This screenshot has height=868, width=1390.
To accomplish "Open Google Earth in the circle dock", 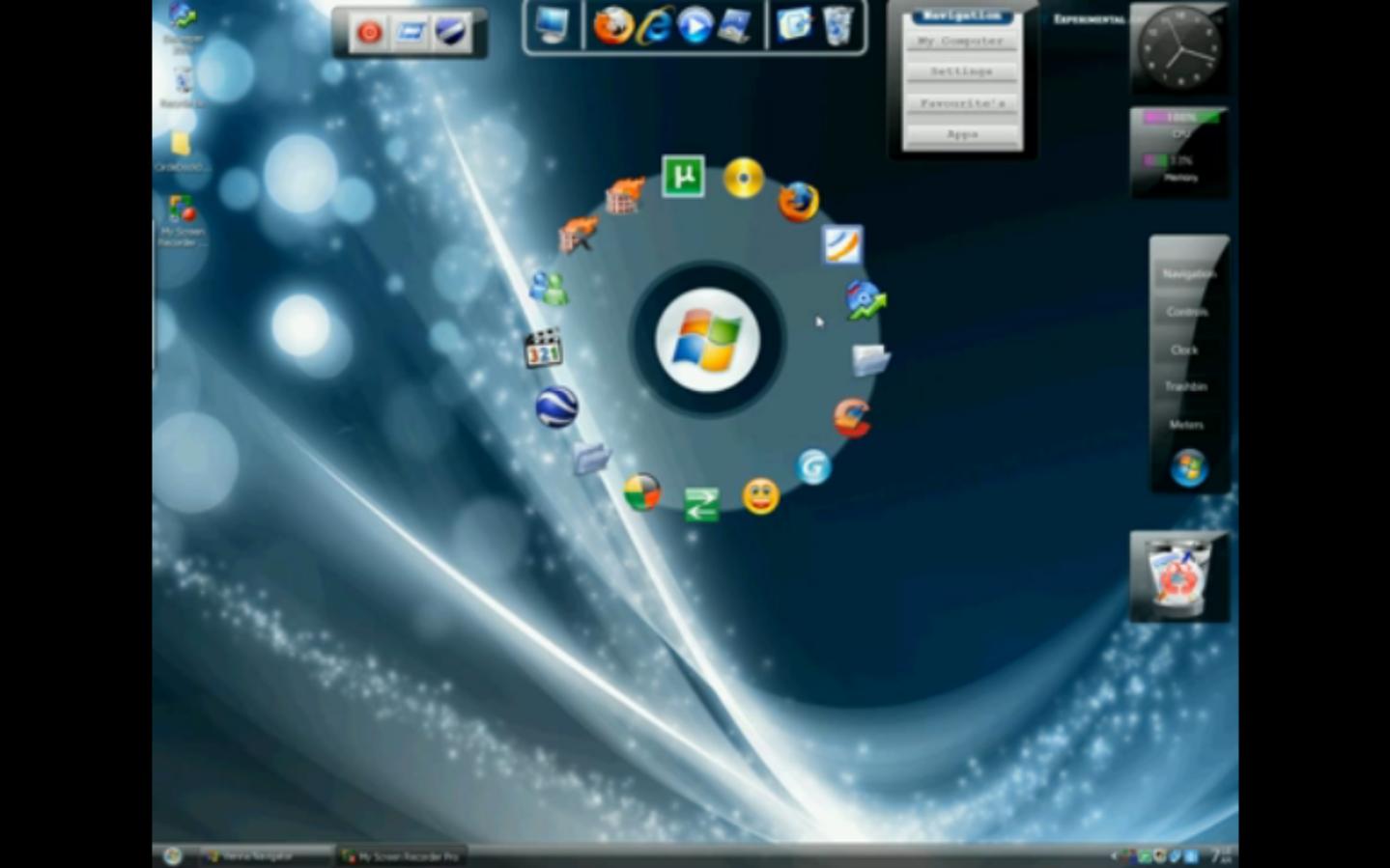I will (x=556, y=407).
